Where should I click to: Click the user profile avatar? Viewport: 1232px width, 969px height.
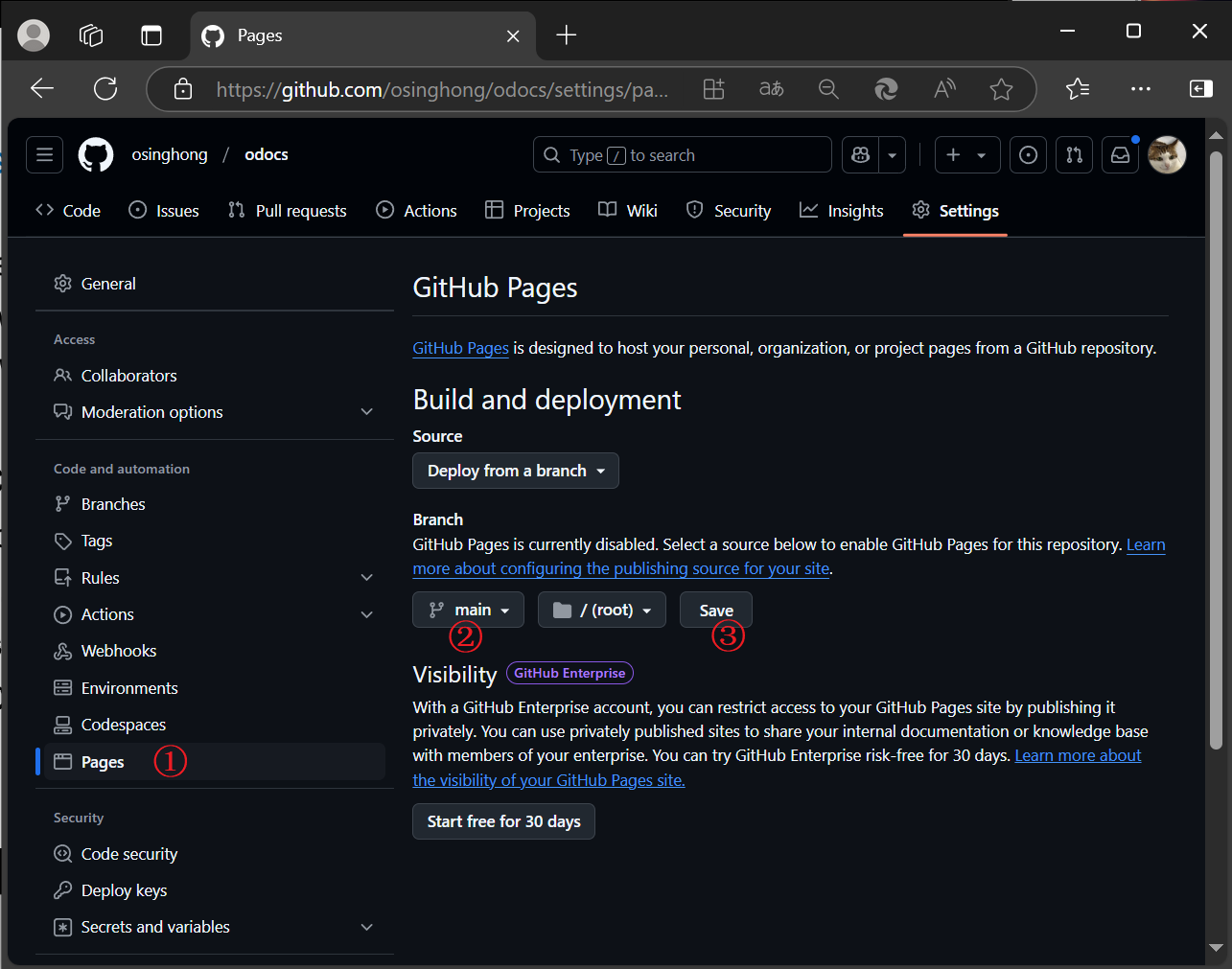tap(1167, 154)
